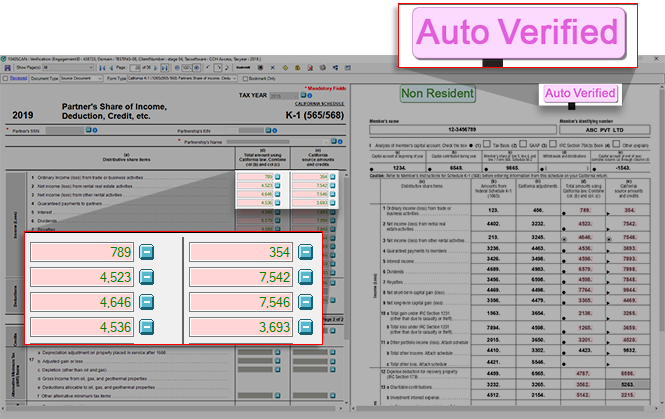Click the teal icon beside the 4,523 field

click(x=147, y=277)
